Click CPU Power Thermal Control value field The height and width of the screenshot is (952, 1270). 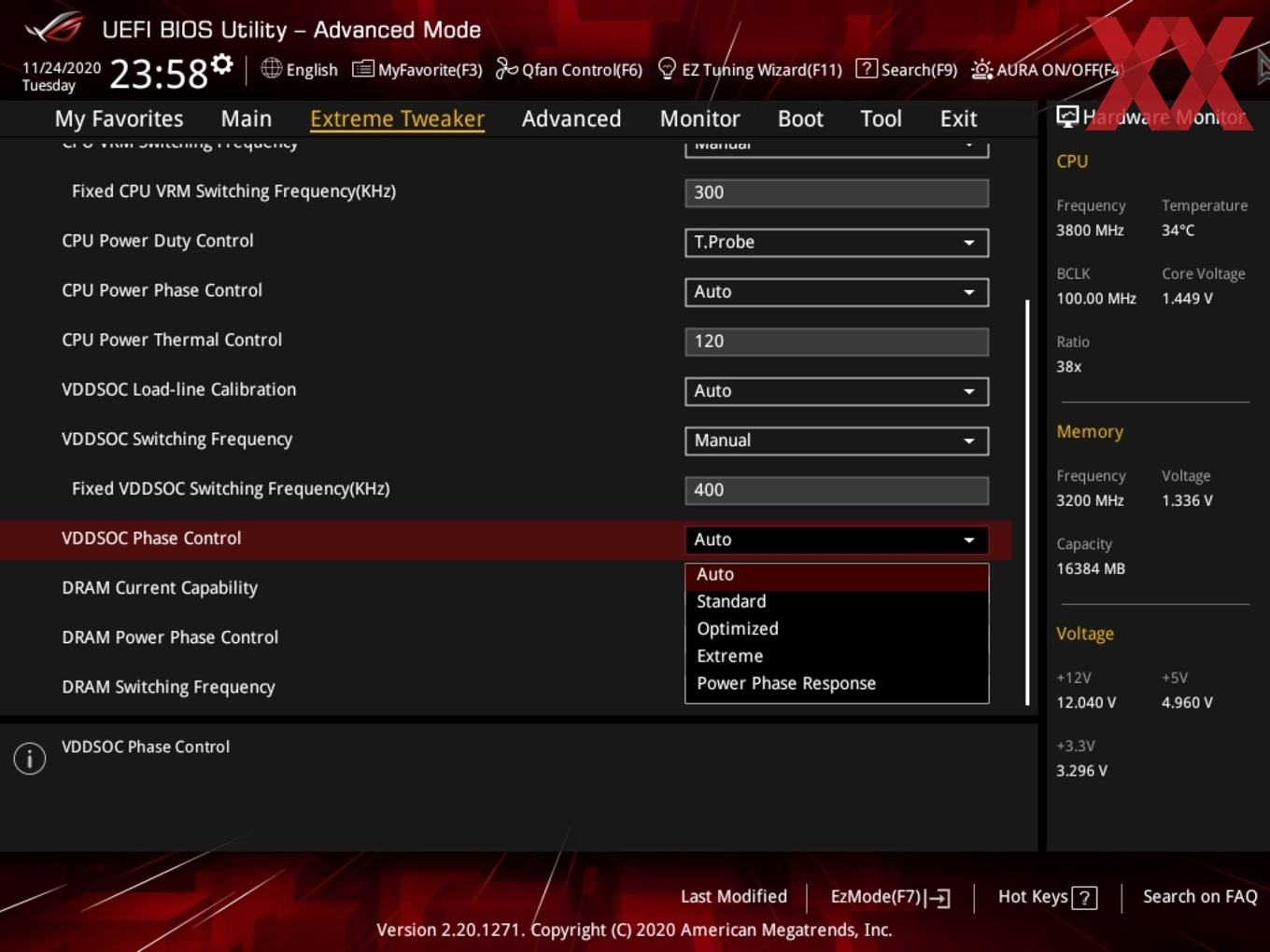(837, 342)
